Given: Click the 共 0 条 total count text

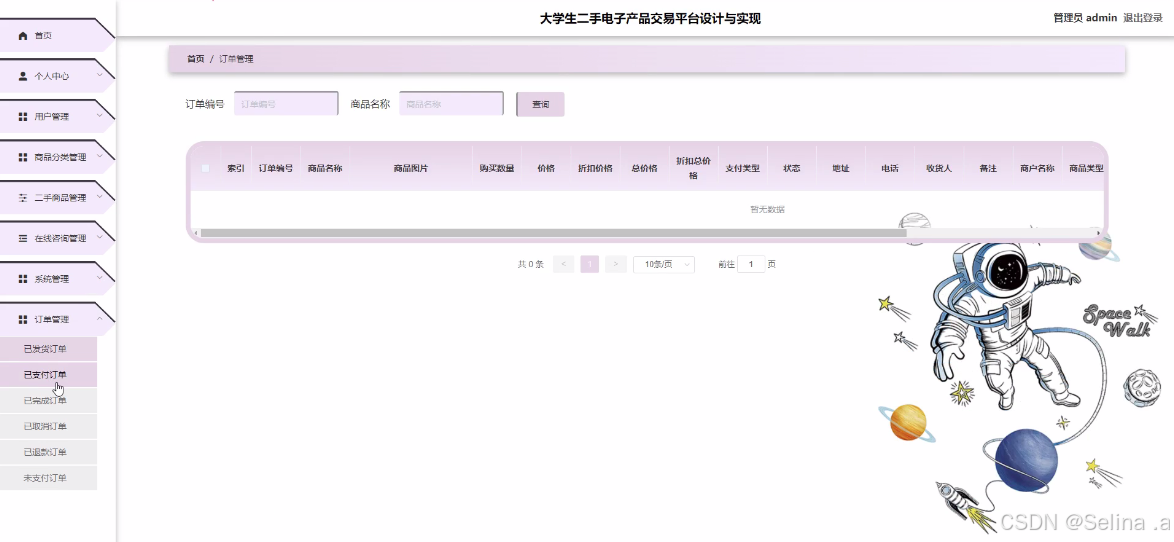Looking at the screenshot, I should [531, 264].
